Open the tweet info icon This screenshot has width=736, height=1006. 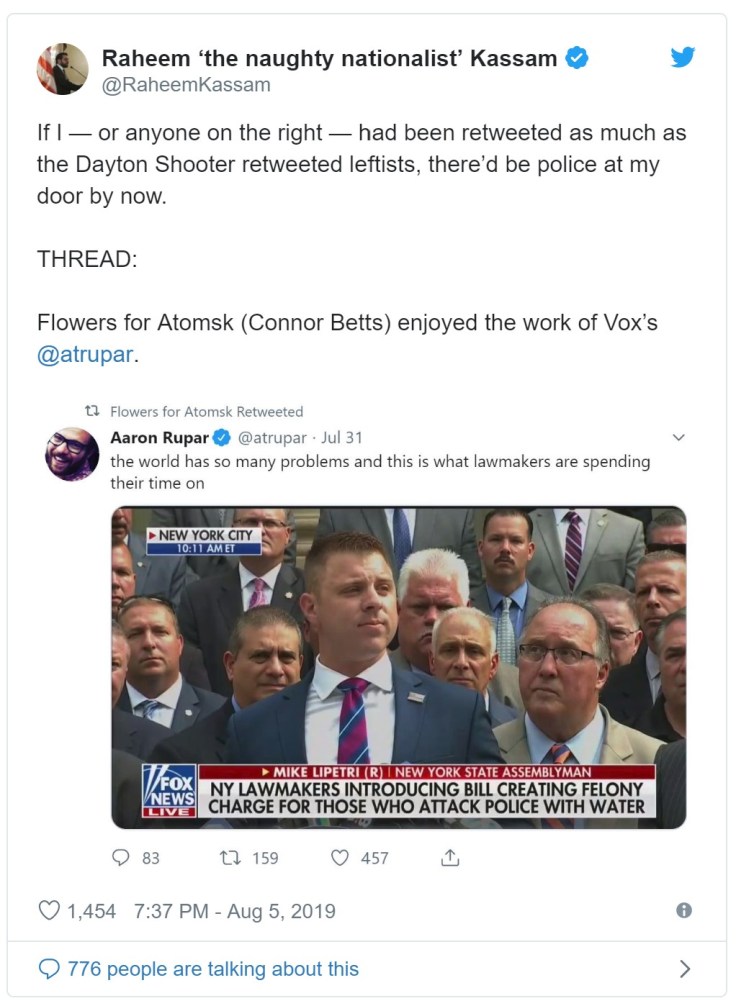click(684, 911)
